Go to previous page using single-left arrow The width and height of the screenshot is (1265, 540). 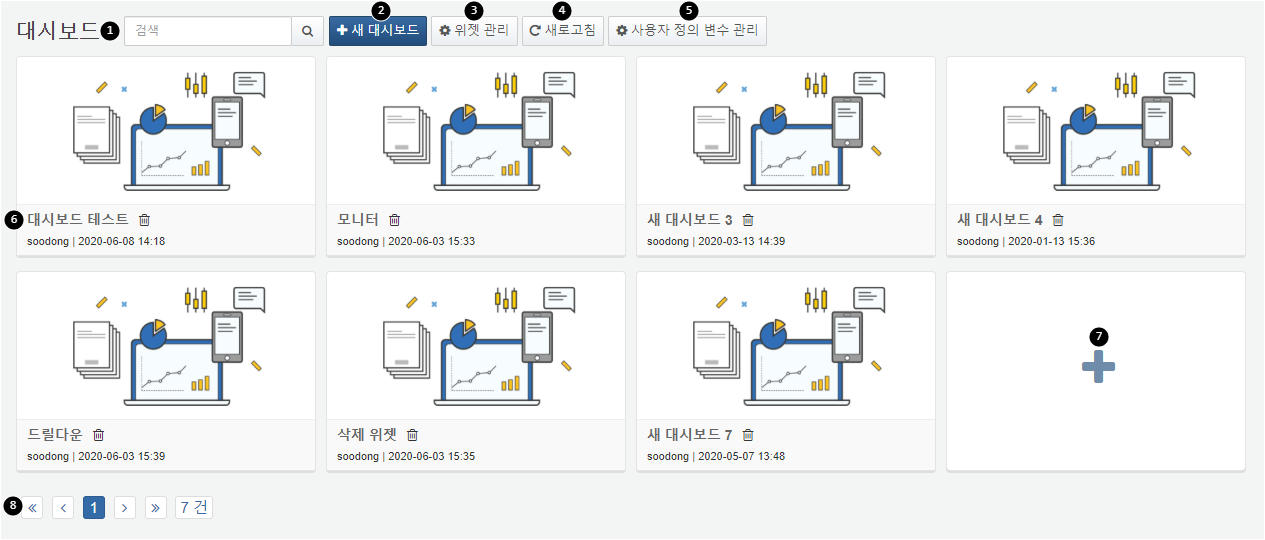63,508
